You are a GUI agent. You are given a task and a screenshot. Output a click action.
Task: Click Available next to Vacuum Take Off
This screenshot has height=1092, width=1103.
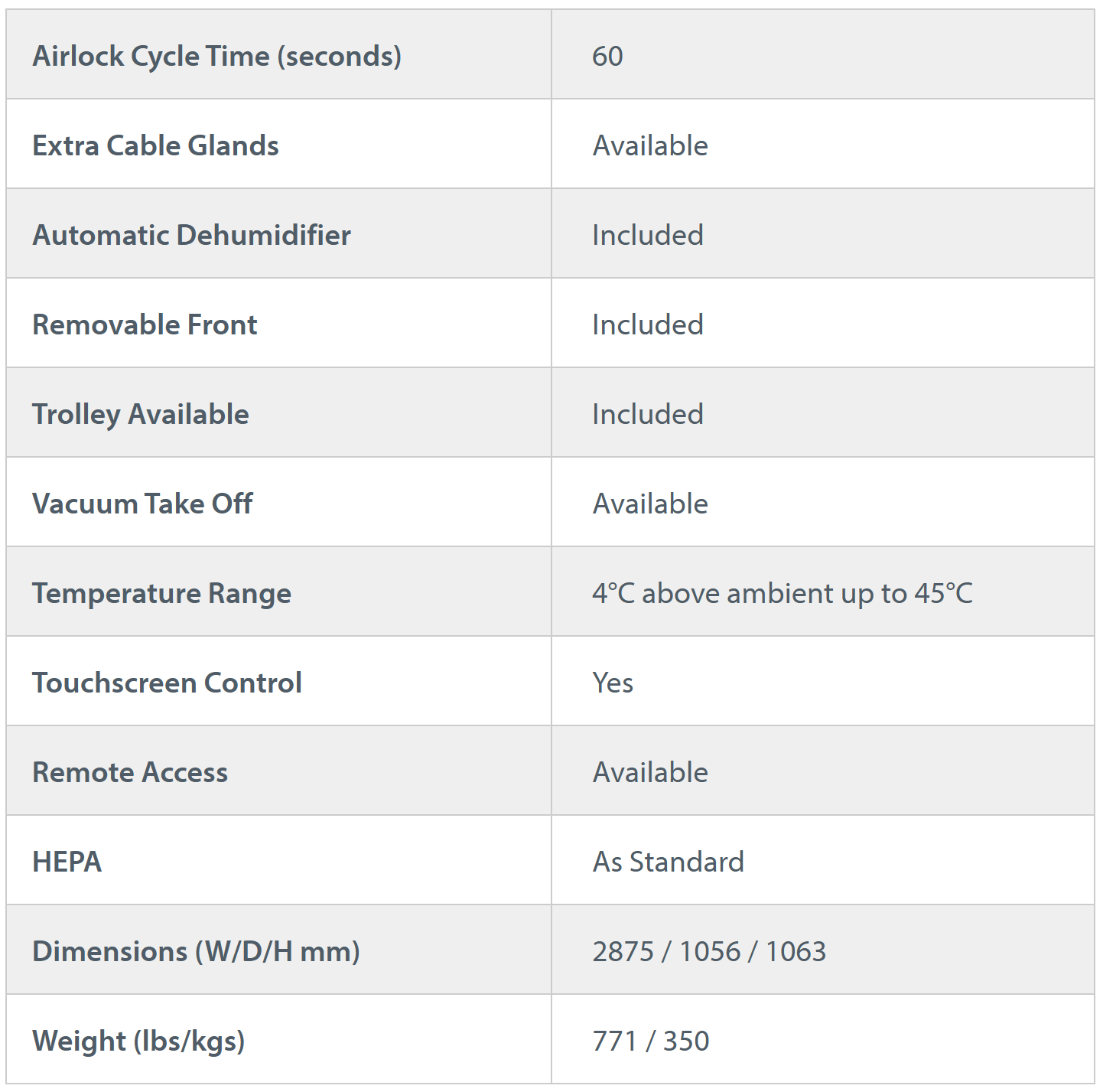[x=650, y=504]
